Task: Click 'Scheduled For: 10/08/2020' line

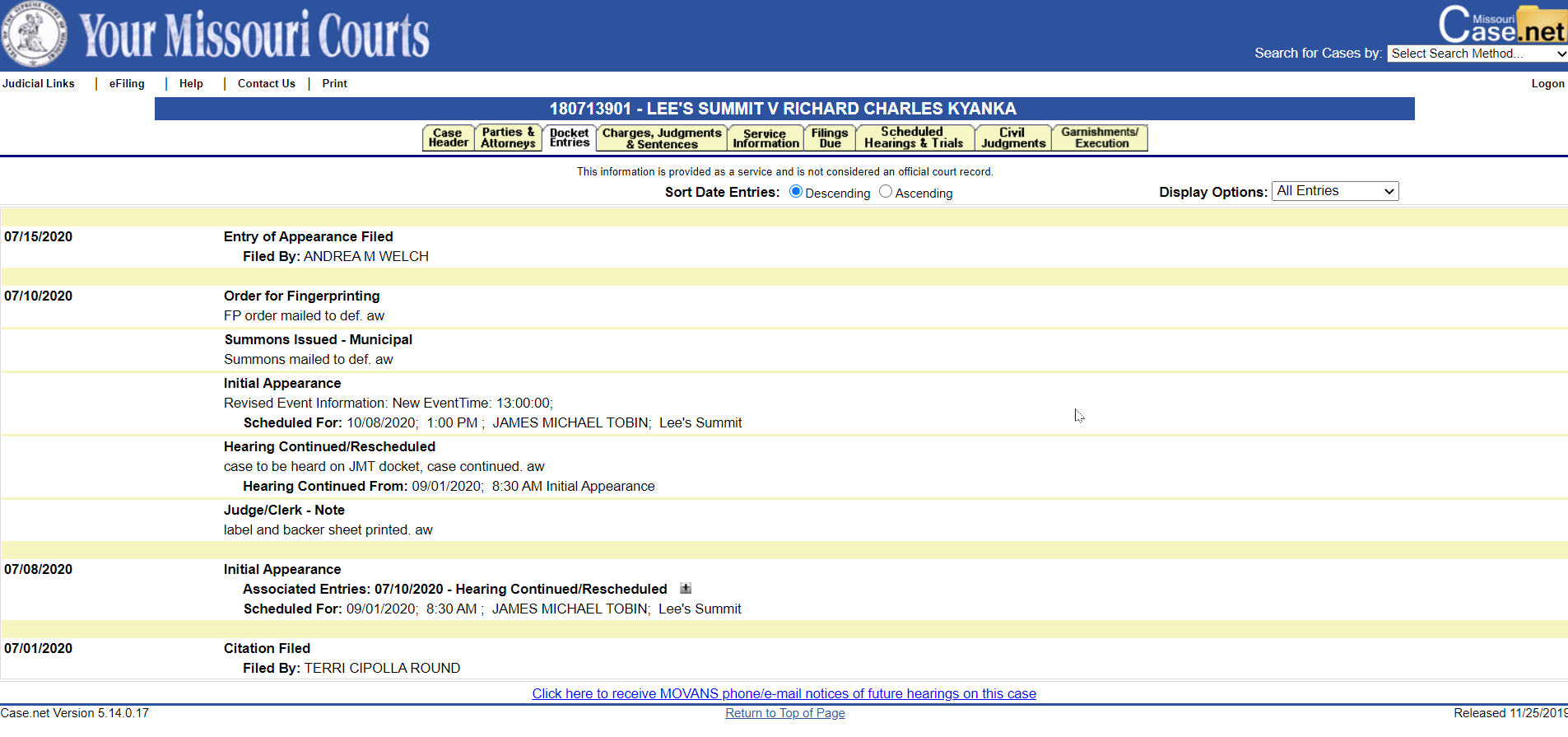Action: coord(492,422)
